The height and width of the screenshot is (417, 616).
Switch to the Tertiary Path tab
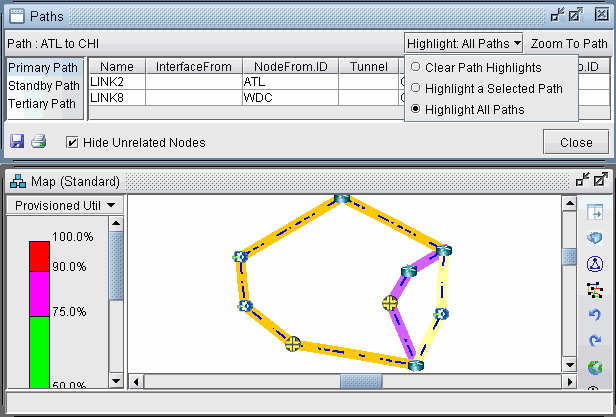[42, 104]
